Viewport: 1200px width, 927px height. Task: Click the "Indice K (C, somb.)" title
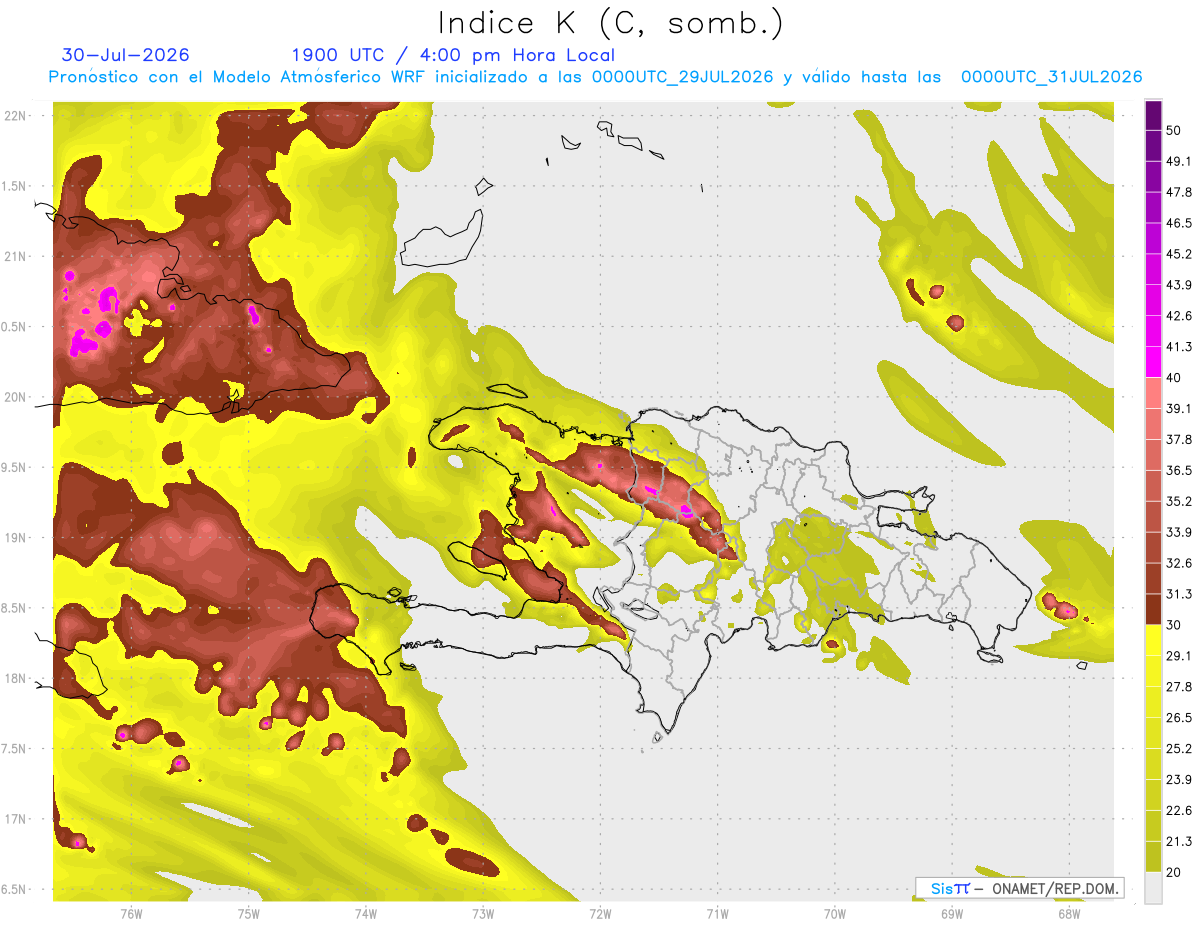611,23
